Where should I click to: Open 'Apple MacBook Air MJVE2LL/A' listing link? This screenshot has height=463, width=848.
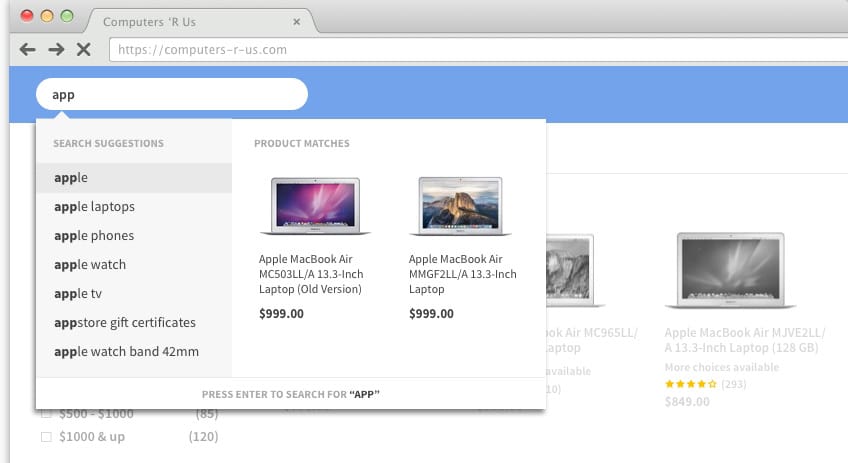745,340
